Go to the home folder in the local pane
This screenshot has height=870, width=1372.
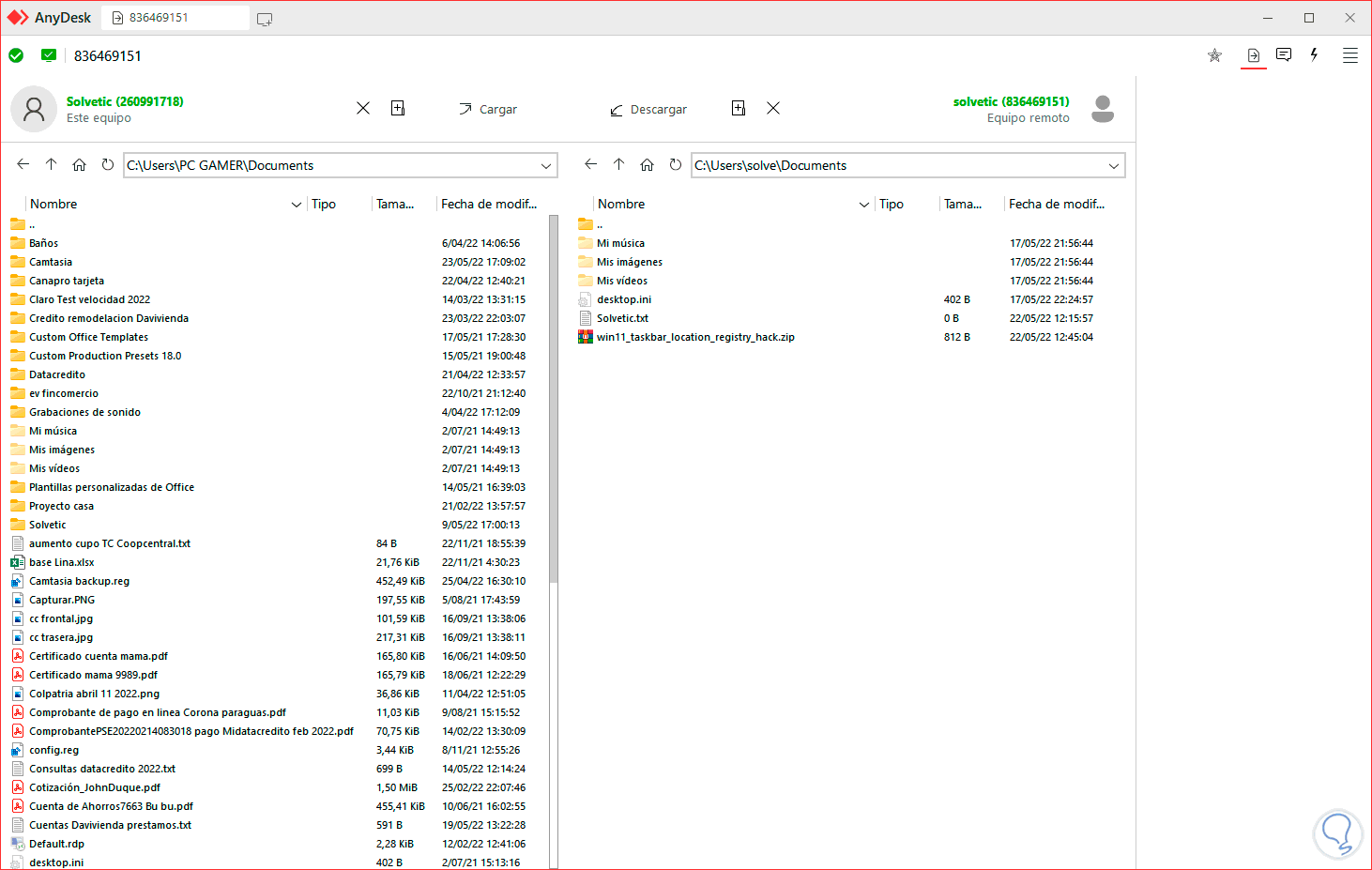tap(80, 165)
